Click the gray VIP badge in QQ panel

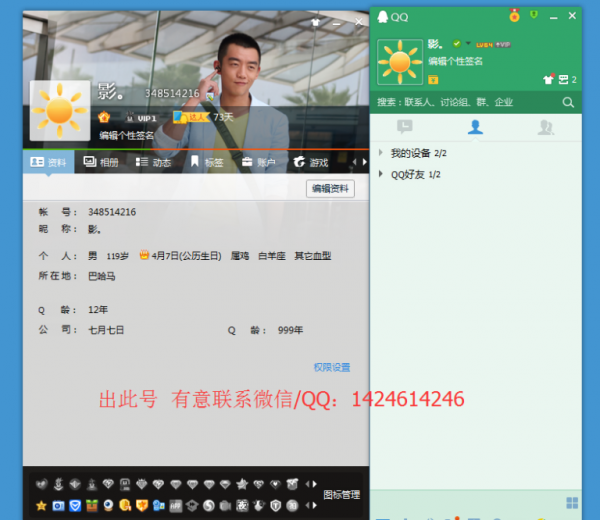[x=503, y=45]
